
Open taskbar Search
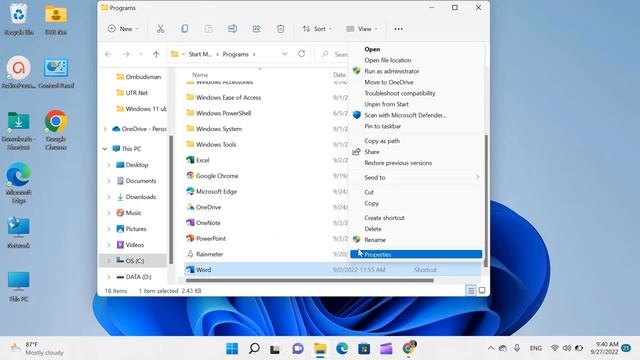coord(254,349)
